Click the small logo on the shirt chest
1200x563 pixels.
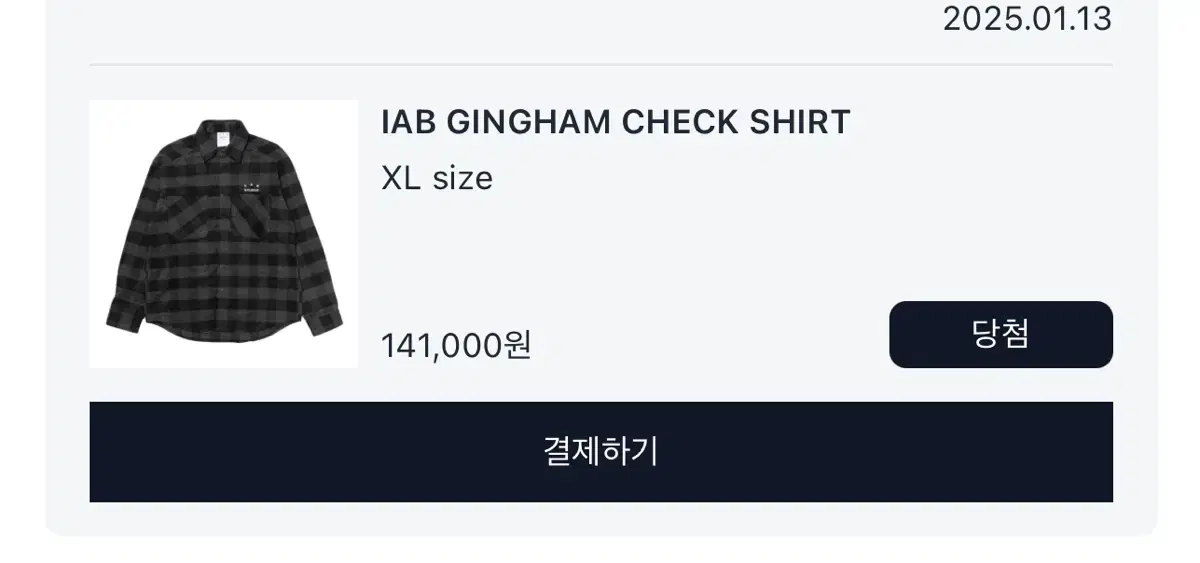(252, 187)
